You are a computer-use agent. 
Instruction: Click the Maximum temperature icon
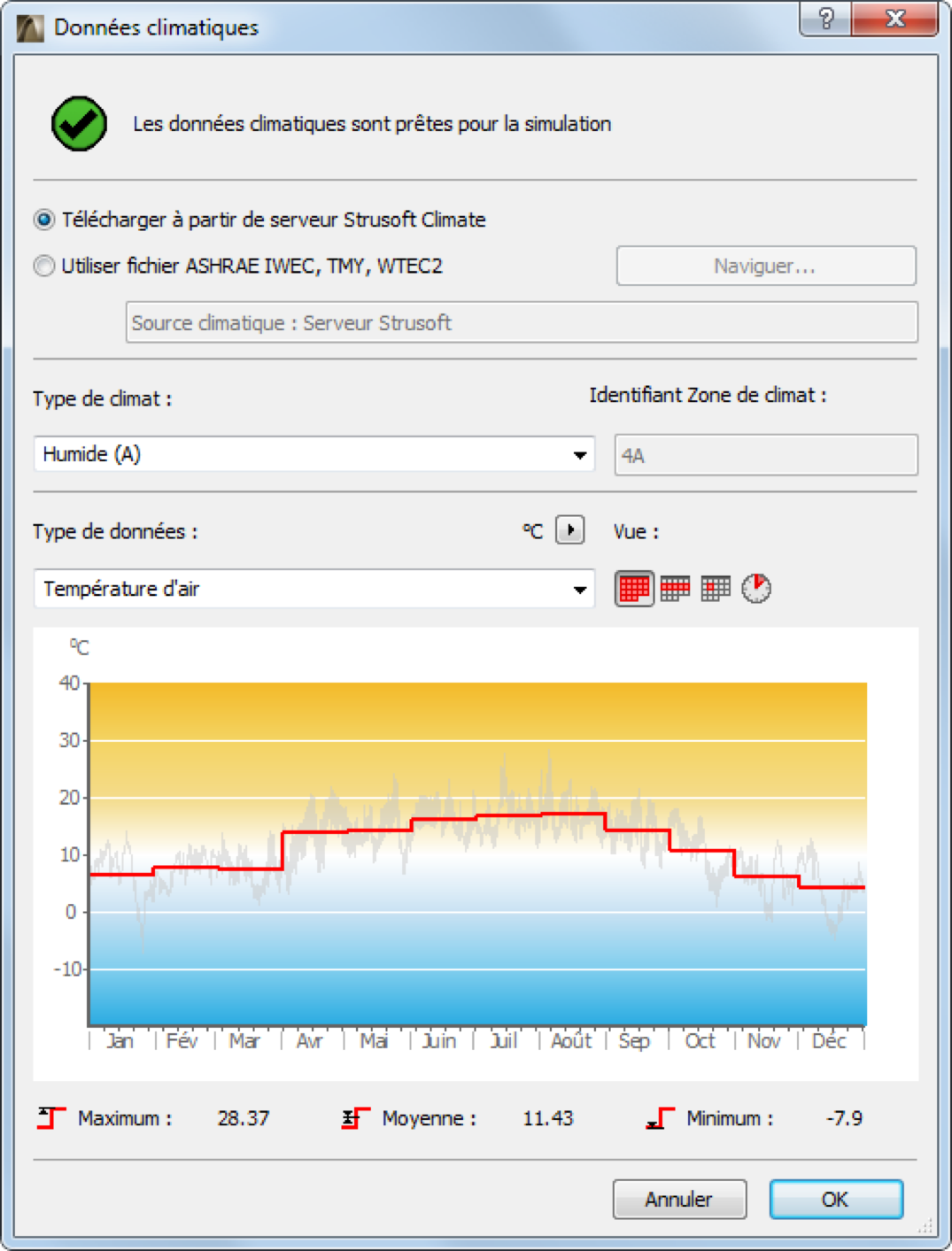(51, 1118)
